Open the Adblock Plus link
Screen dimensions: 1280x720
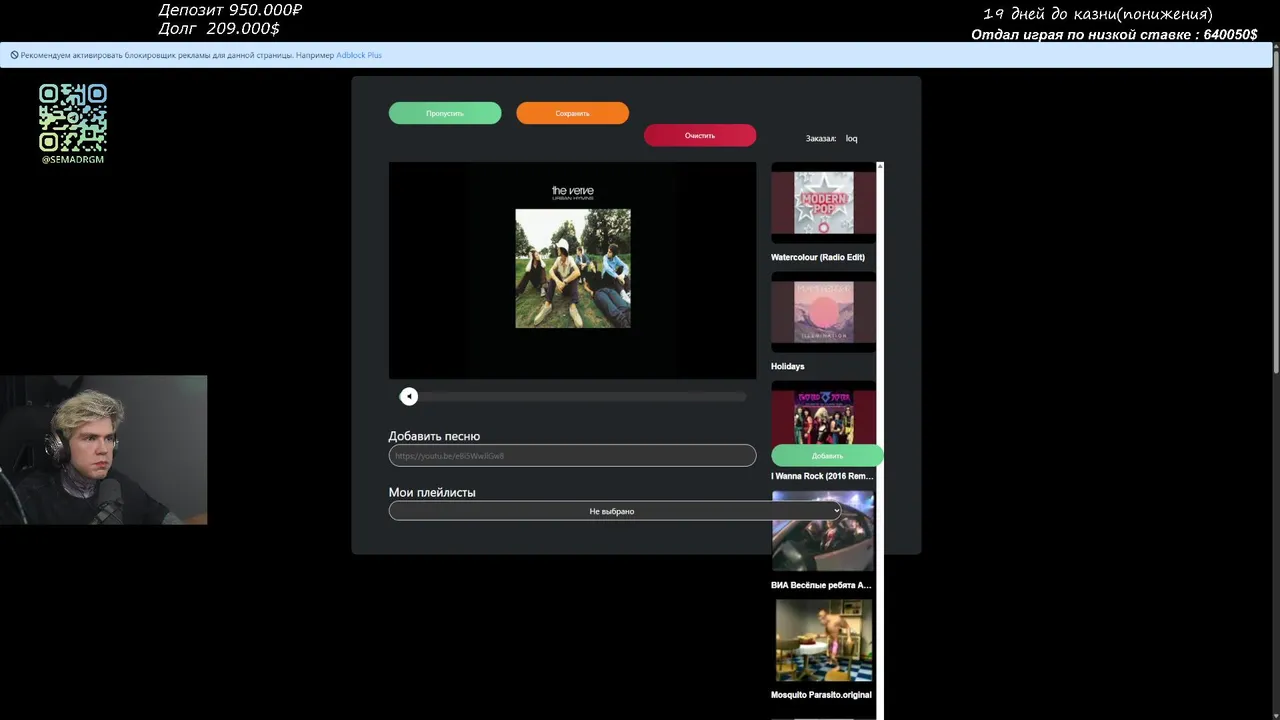click(359, 55)
